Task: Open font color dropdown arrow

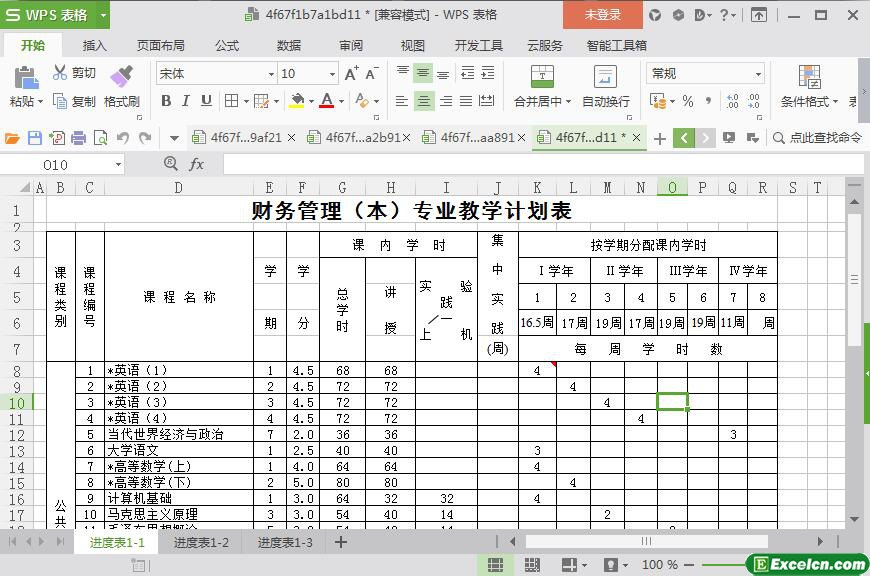Action: pos(341,102)
